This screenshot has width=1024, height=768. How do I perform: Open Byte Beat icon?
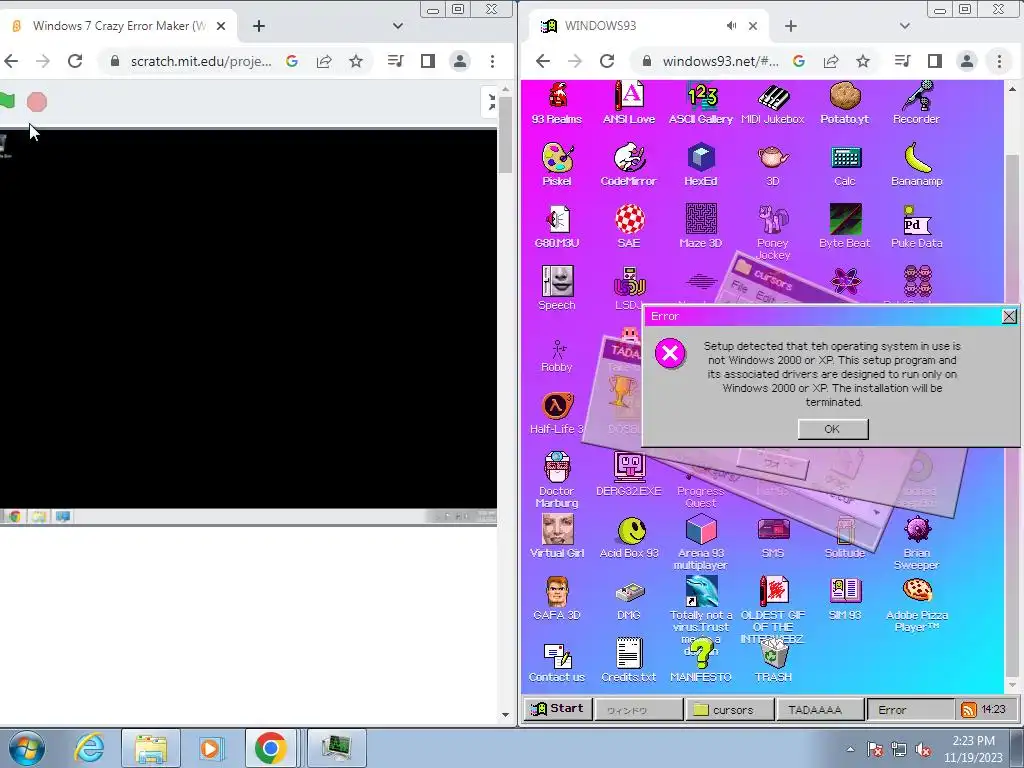click(844, 227)
